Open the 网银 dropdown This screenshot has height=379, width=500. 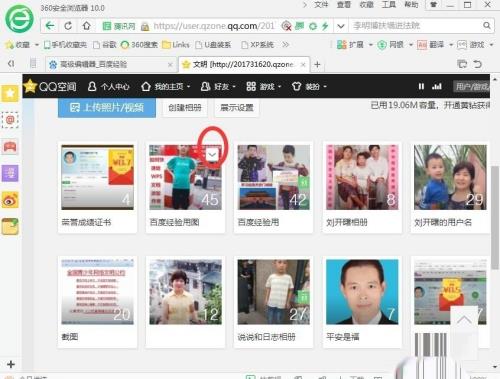[x=395, y=45]
